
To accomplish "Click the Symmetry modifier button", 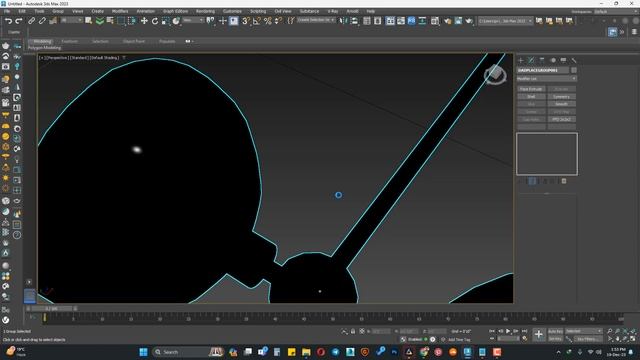I will (562, 97).
